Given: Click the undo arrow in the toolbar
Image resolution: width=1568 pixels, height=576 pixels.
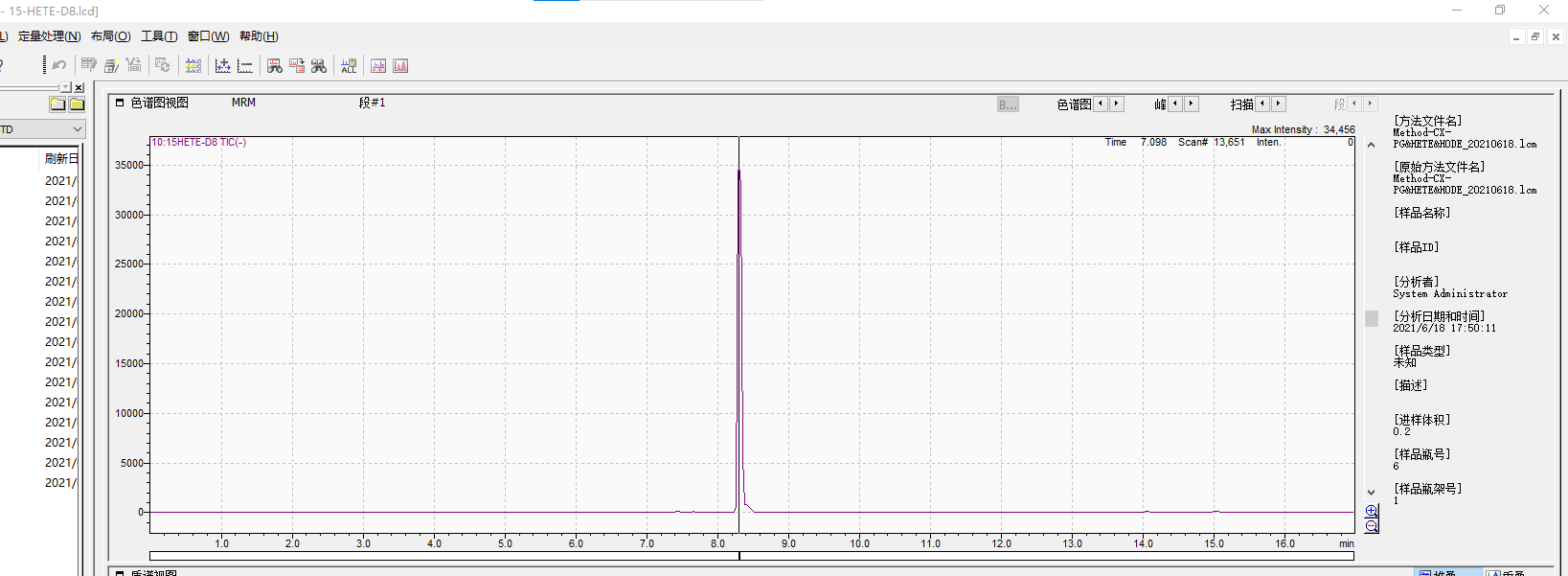Looking at the screenshot, I should pyautogui.click(x=59, y=65).
